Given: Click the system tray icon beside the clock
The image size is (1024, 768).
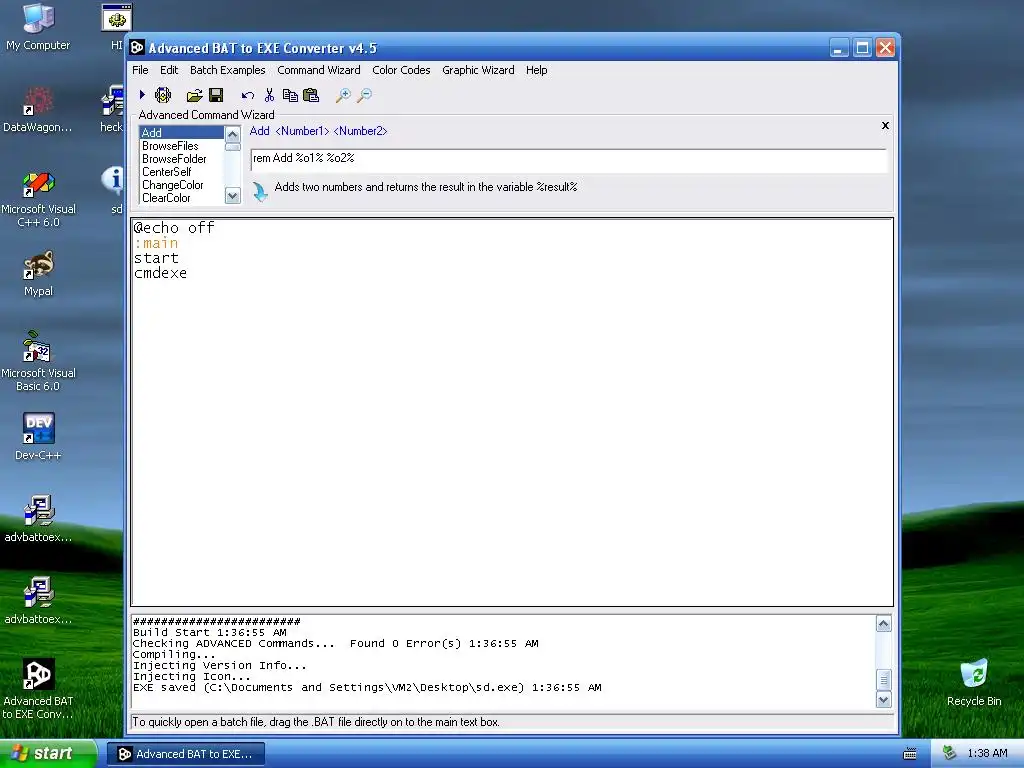Looking at the screenshot, I should point(949,753).
